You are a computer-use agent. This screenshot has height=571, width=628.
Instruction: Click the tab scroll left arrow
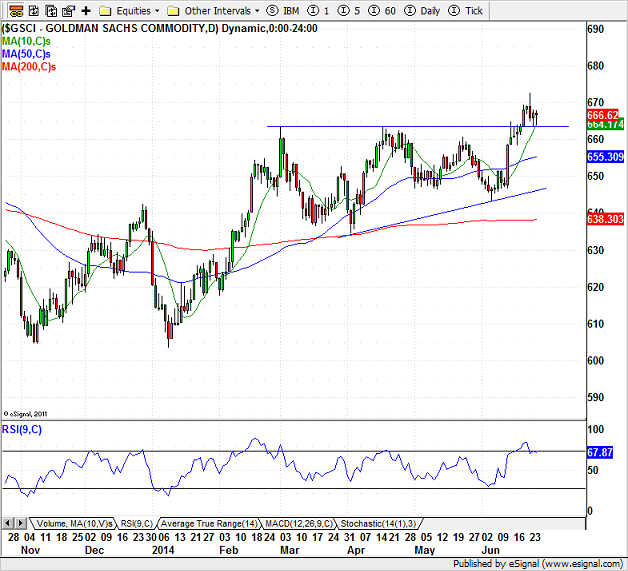[x=8, y=523]
